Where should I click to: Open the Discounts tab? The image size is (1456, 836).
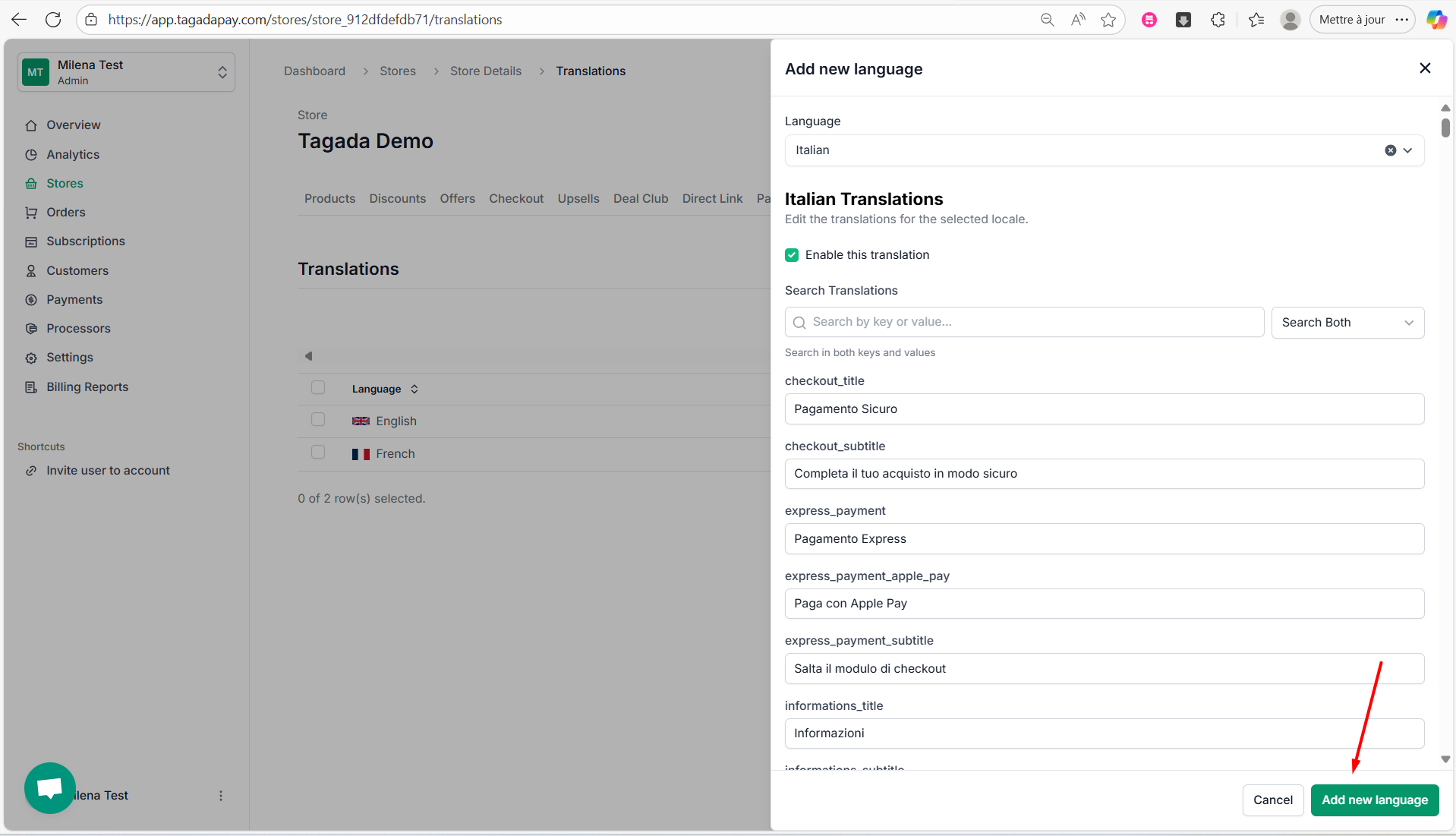click(398, 199)
